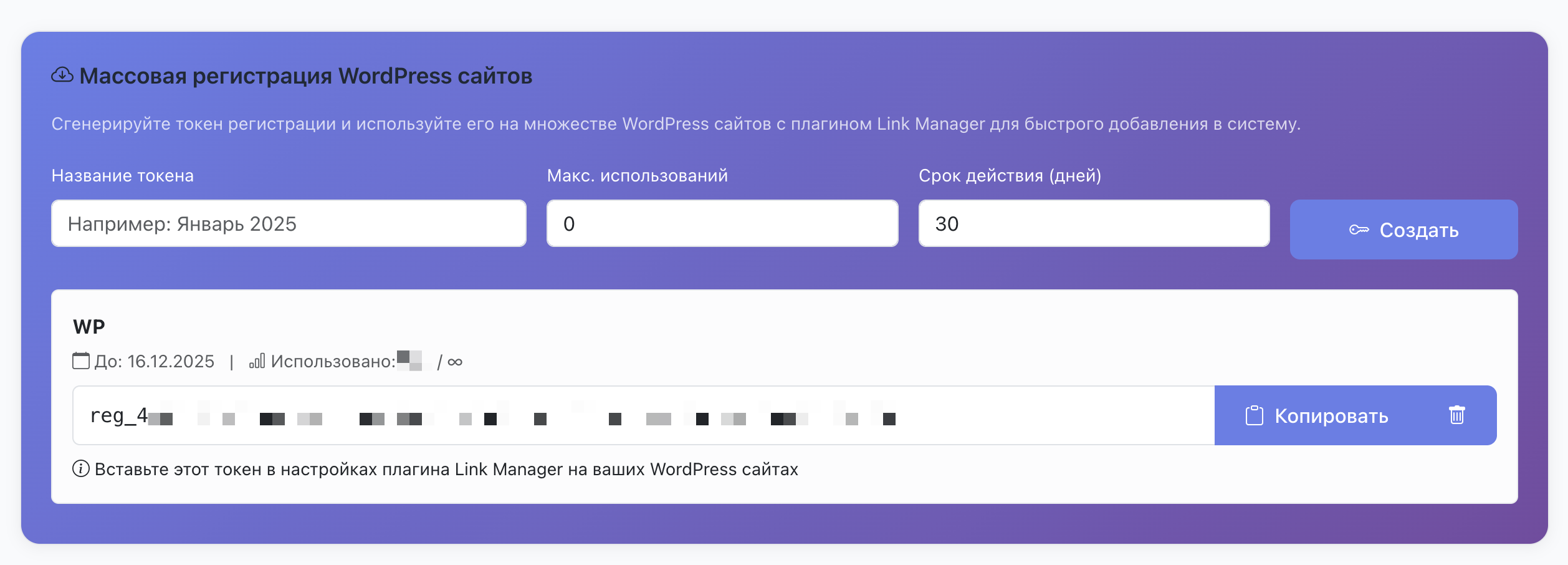
Task: Click the calendar icon before the expiry date
Action: 80,360
